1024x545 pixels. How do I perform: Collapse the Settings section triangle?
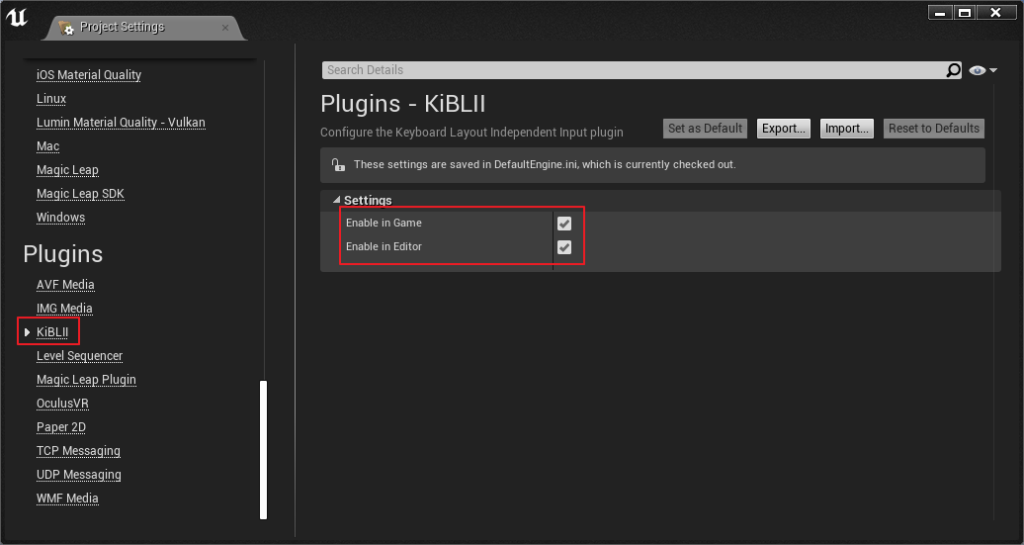336,200
